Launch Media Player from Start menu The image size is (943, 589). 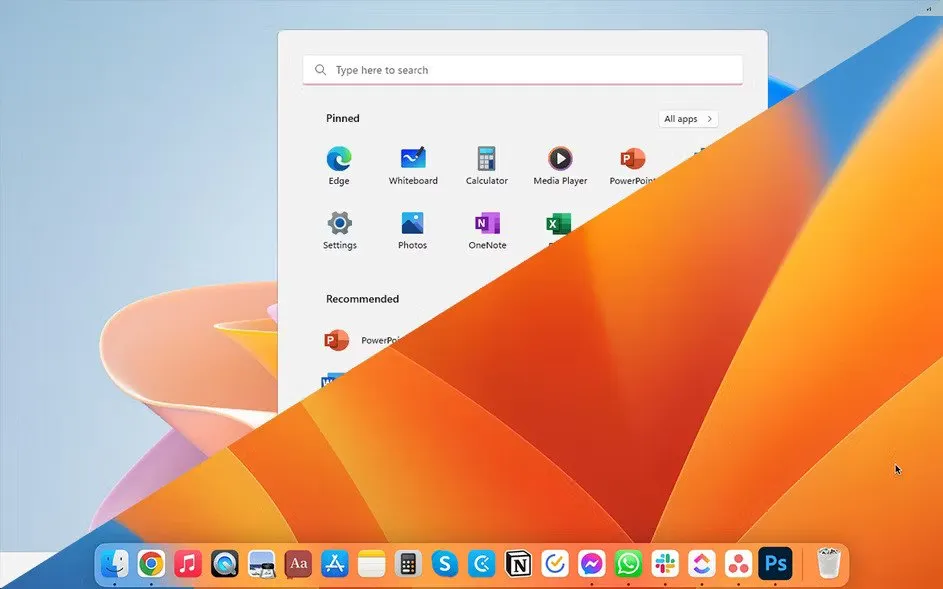[560, 159]
